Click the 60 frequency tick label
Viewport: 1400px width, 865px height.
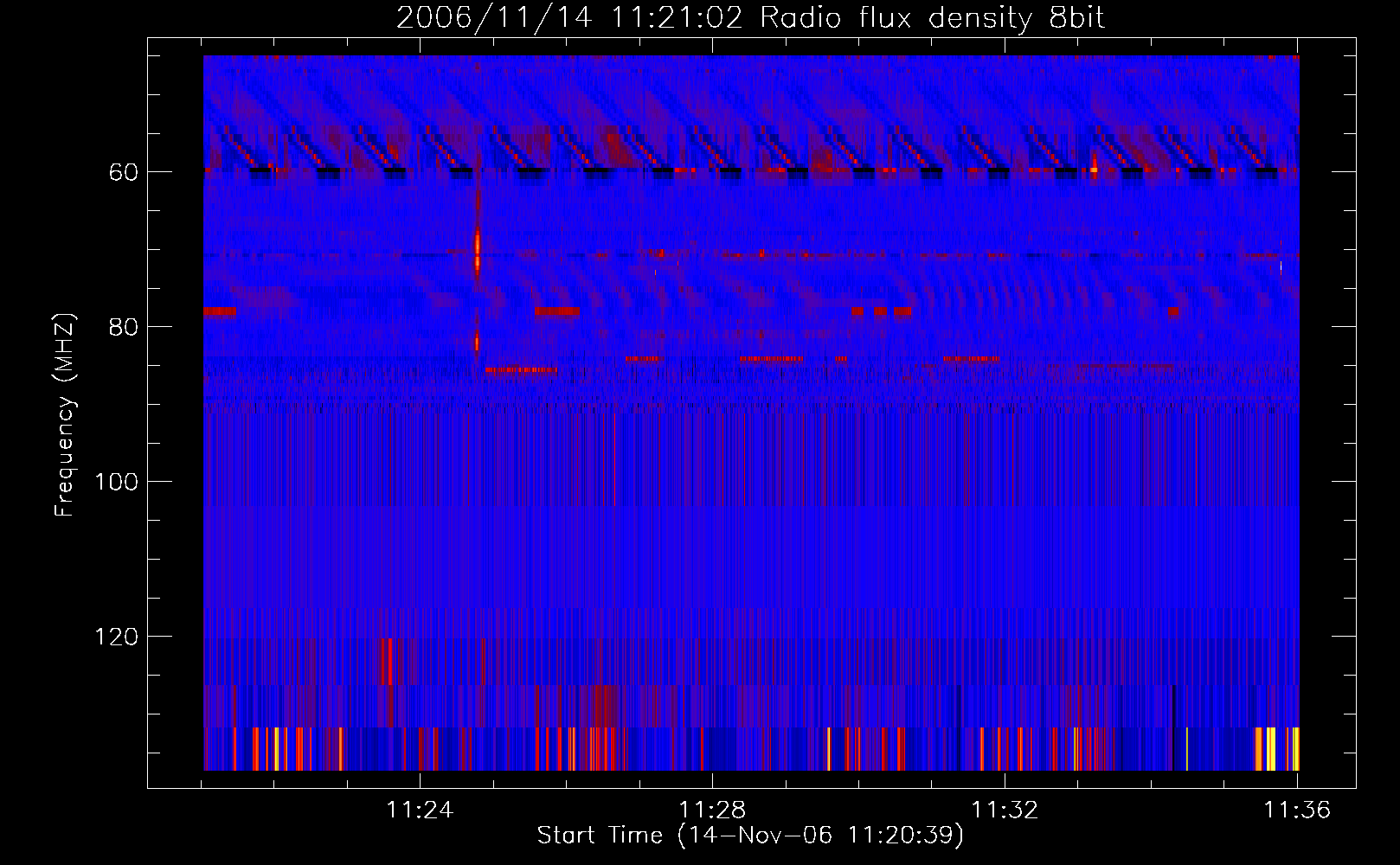124,173
